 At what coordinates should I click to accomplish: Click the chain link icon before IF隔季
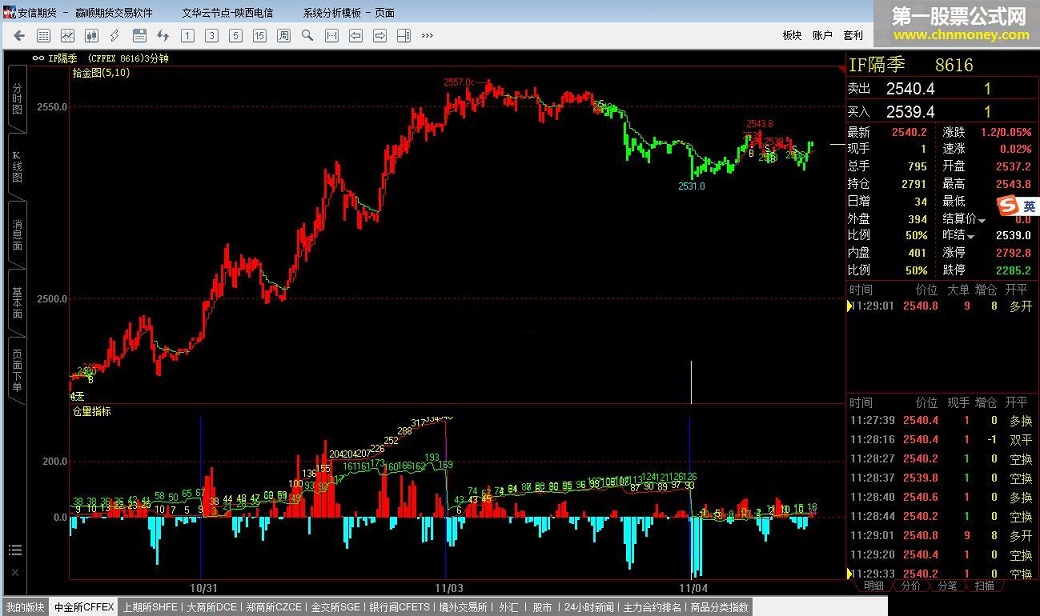point(38,58)
